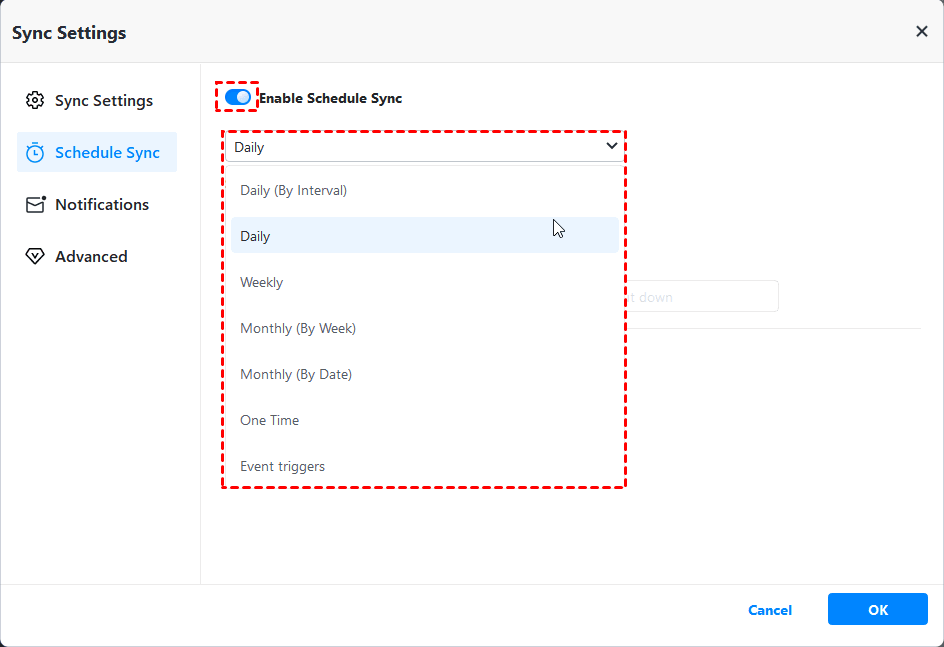Choose Monthly (By Date) schedule
This screenshot has height=647, width=944.
(x=296, y=375)
